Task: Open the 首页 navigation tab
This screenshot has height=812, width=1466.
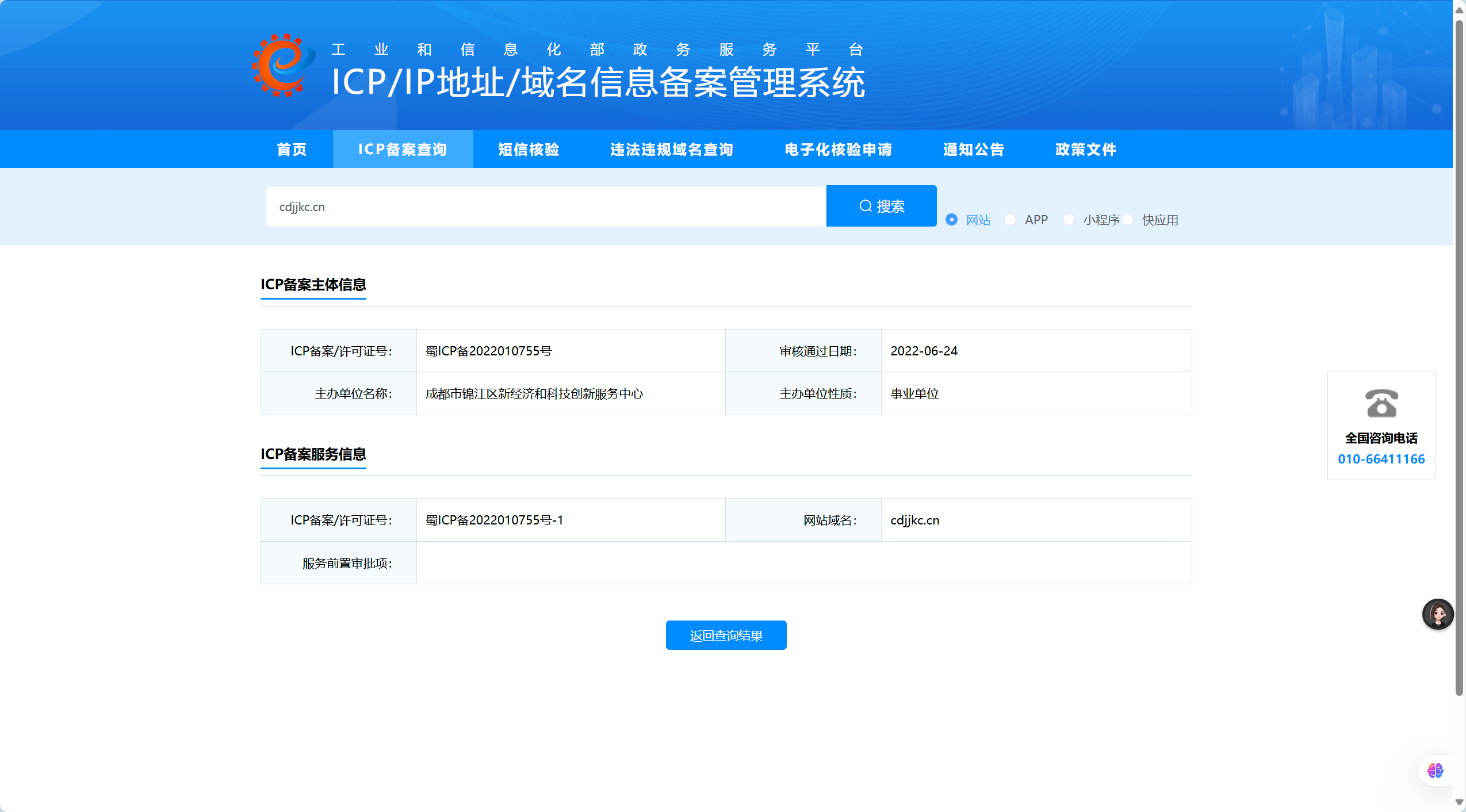Action: pos(292,150)
